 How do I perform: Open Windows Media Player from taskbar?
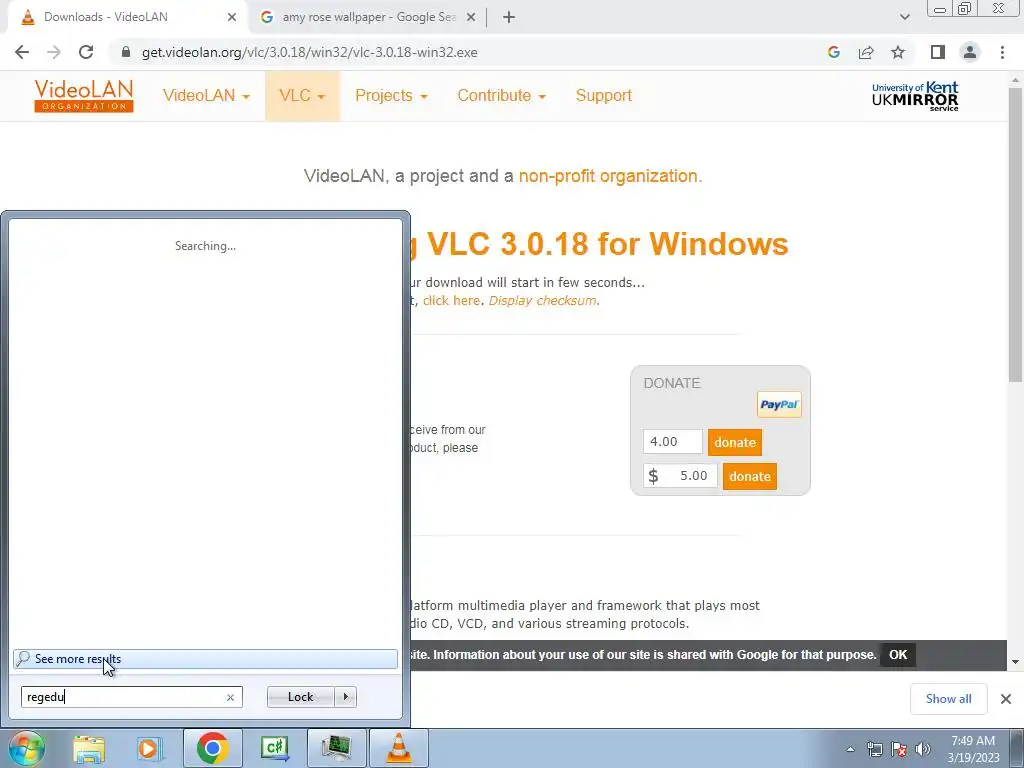pos(149,748)
